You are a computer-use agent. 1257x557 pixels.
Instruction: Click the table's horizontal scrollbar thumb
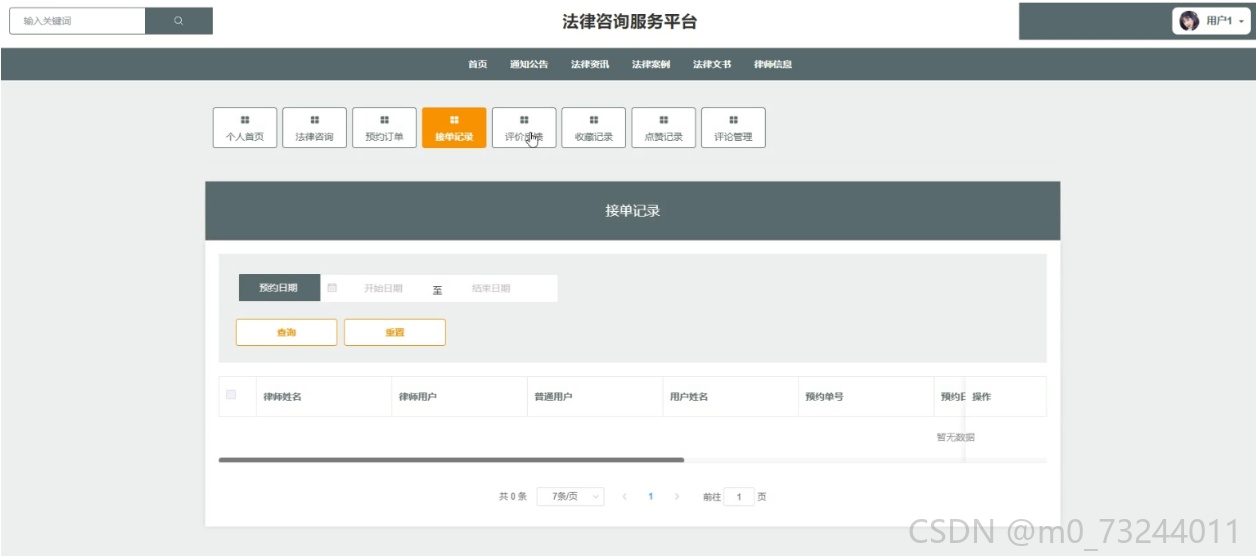pyautogui.click(x=451, y=460)
